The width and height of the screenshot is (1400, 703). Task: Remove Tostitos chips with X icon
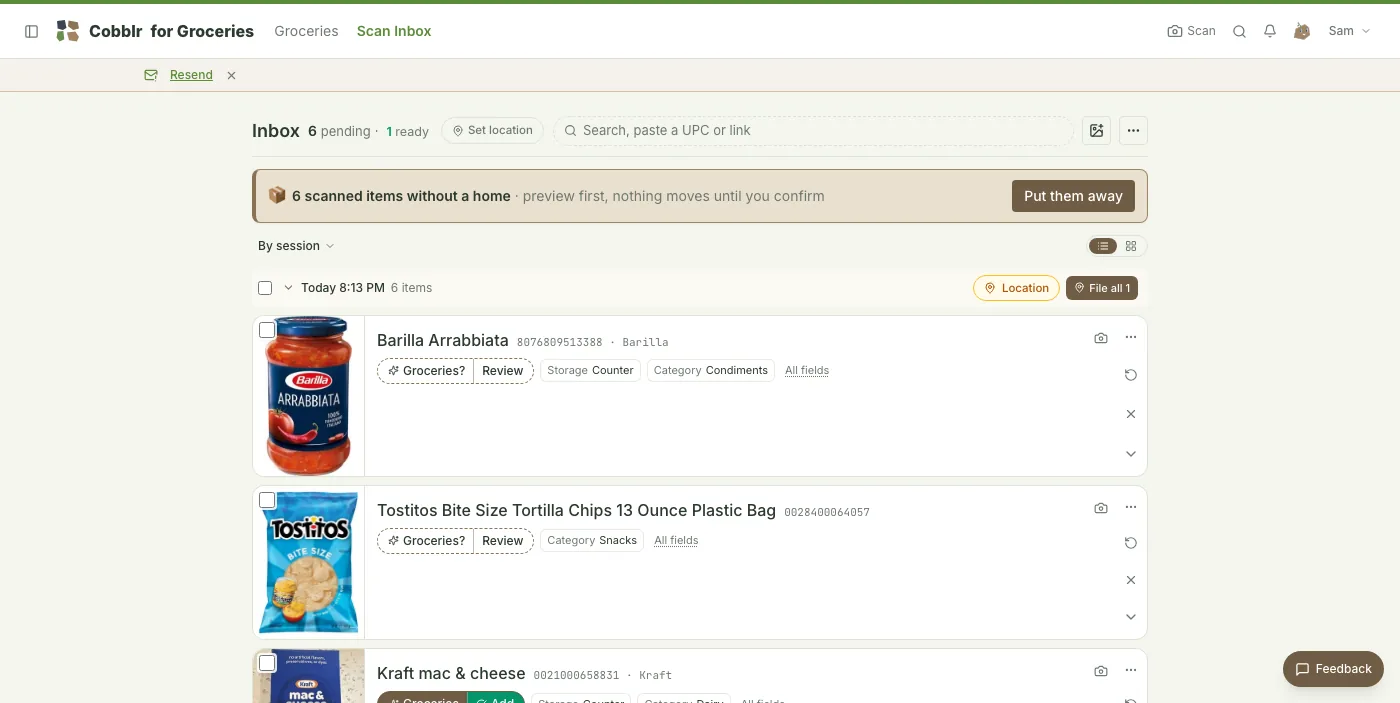coord(1131,580)
